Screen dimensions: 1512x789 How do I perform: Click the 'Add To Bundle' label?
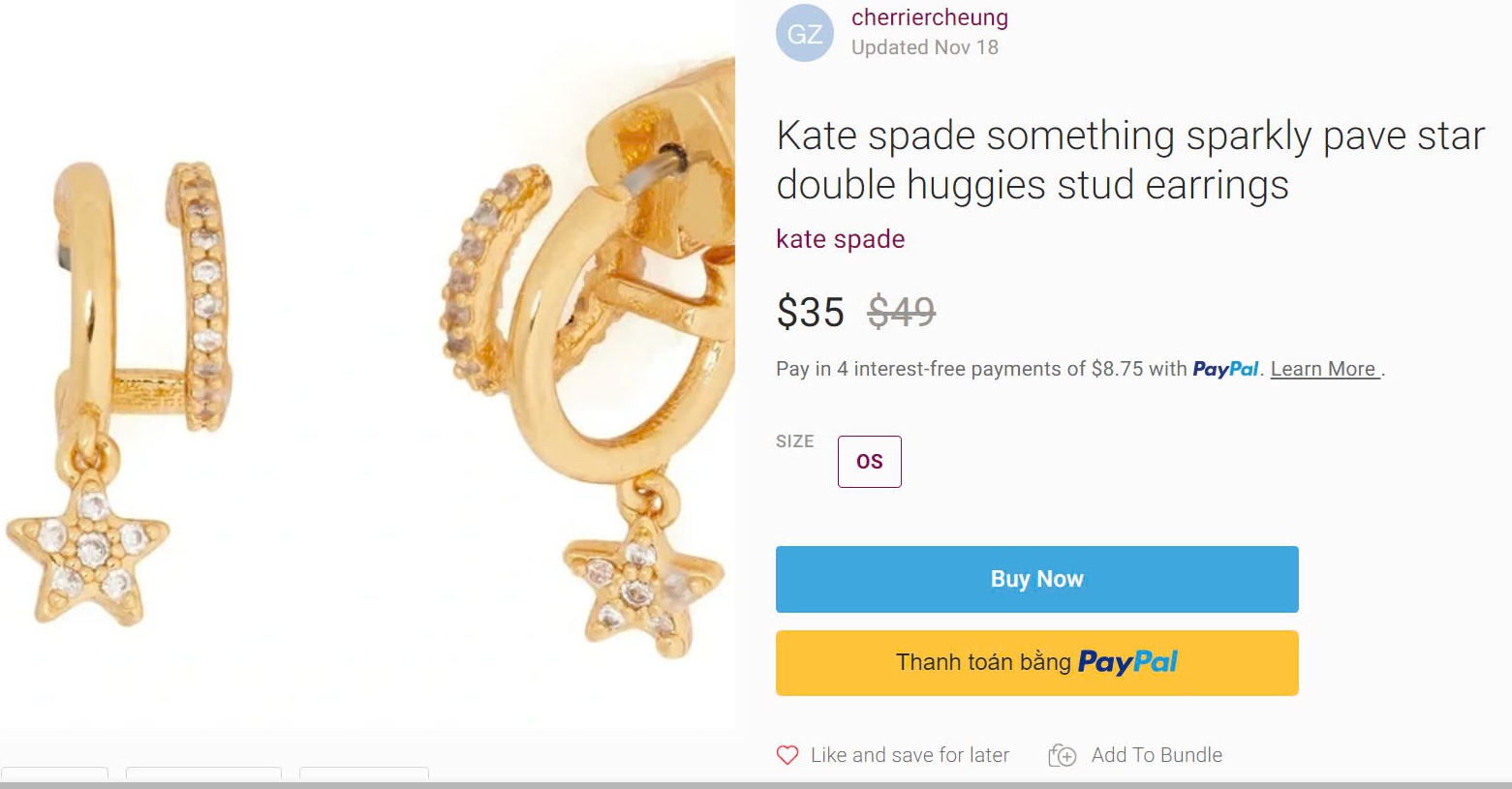pyautogui.click(x=1156, y=755)
